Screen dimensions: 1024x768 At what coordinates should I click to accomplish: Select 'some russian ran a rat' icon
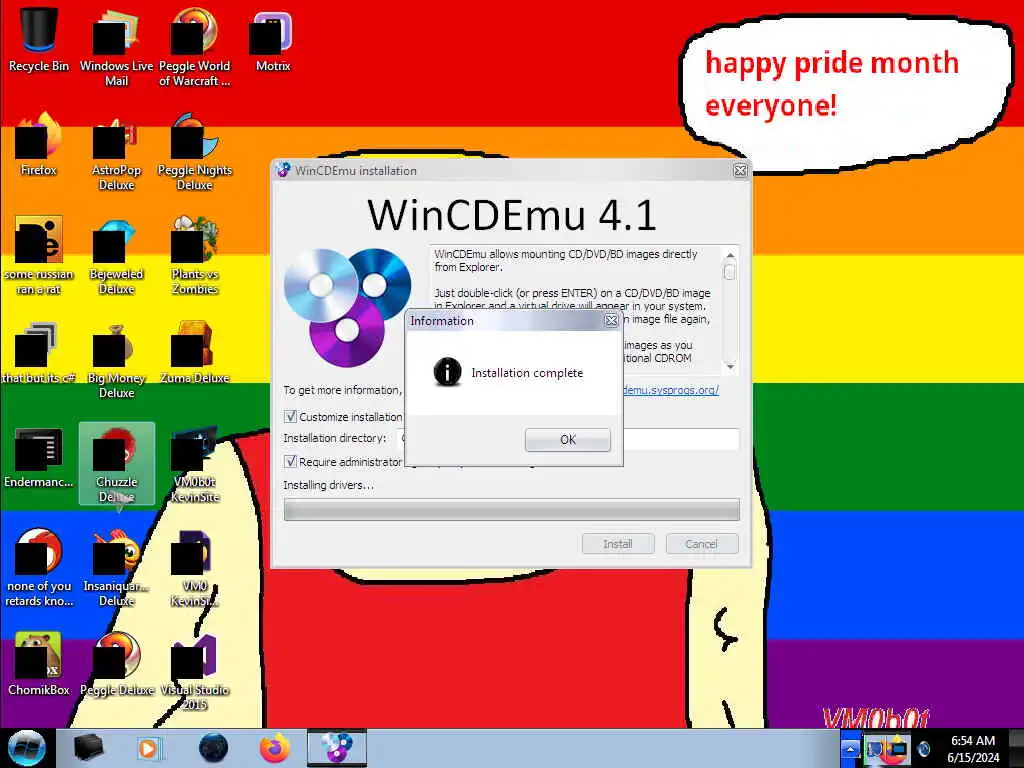pyautogui.click(x=39, y=255)
